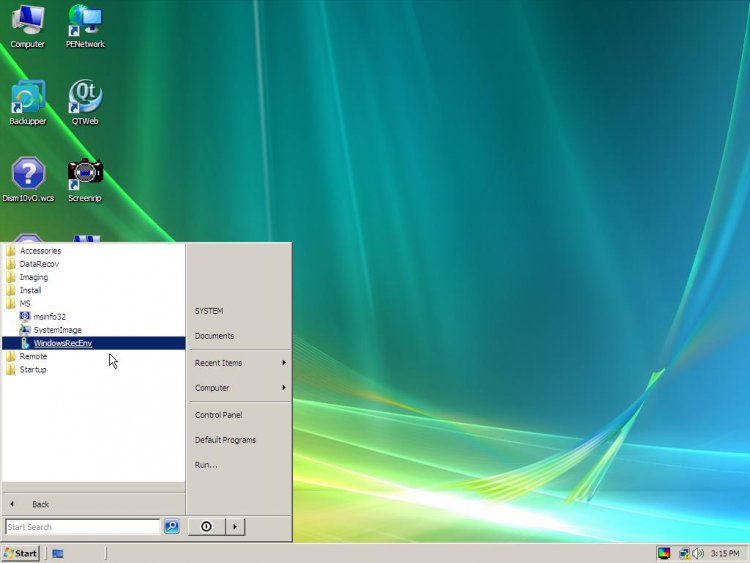This screenshot has width=750, height=563.
Task: Click SYSTEM user folder in Start menu
Action: [209, 311]
